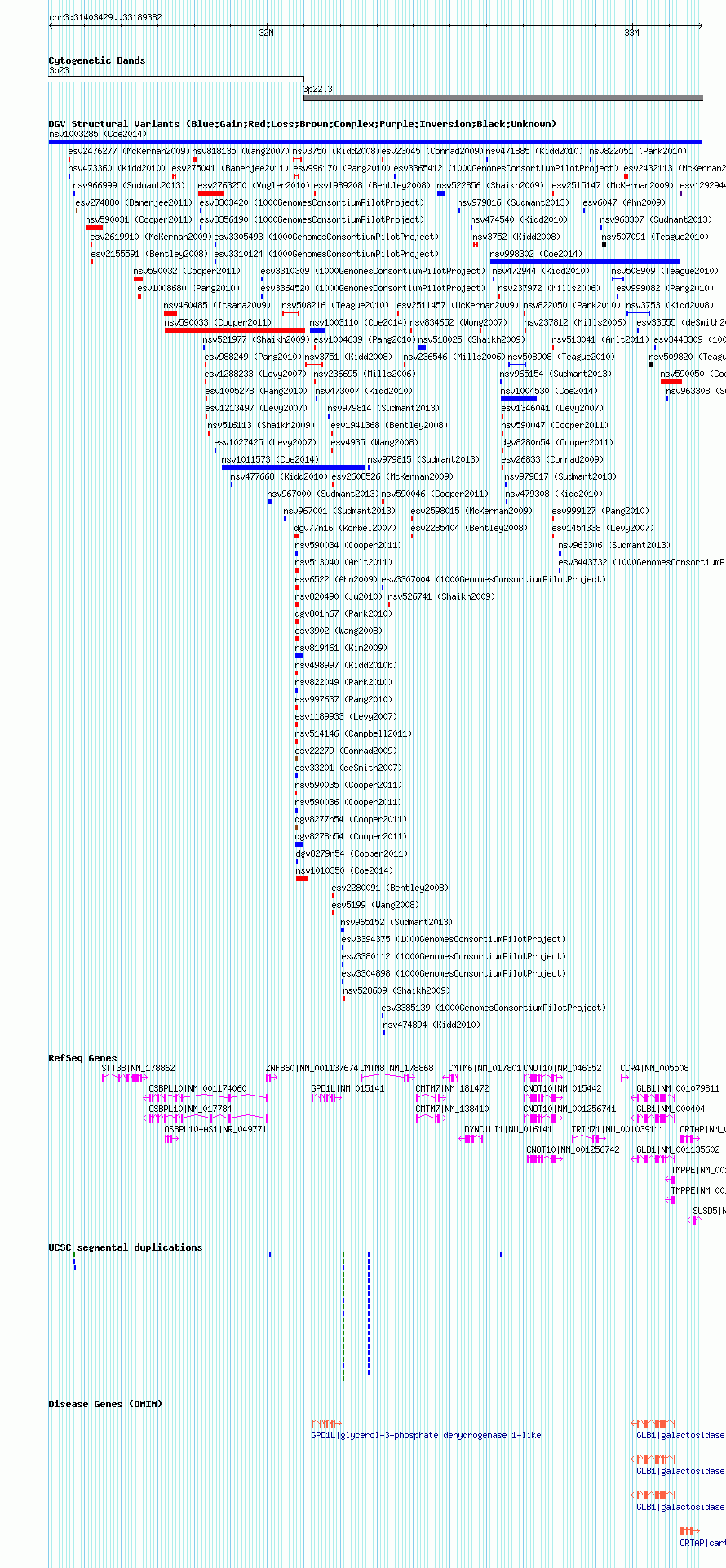
Task: Click variant esv2763250 (Vogler2010)
Action: coord(254,185)
